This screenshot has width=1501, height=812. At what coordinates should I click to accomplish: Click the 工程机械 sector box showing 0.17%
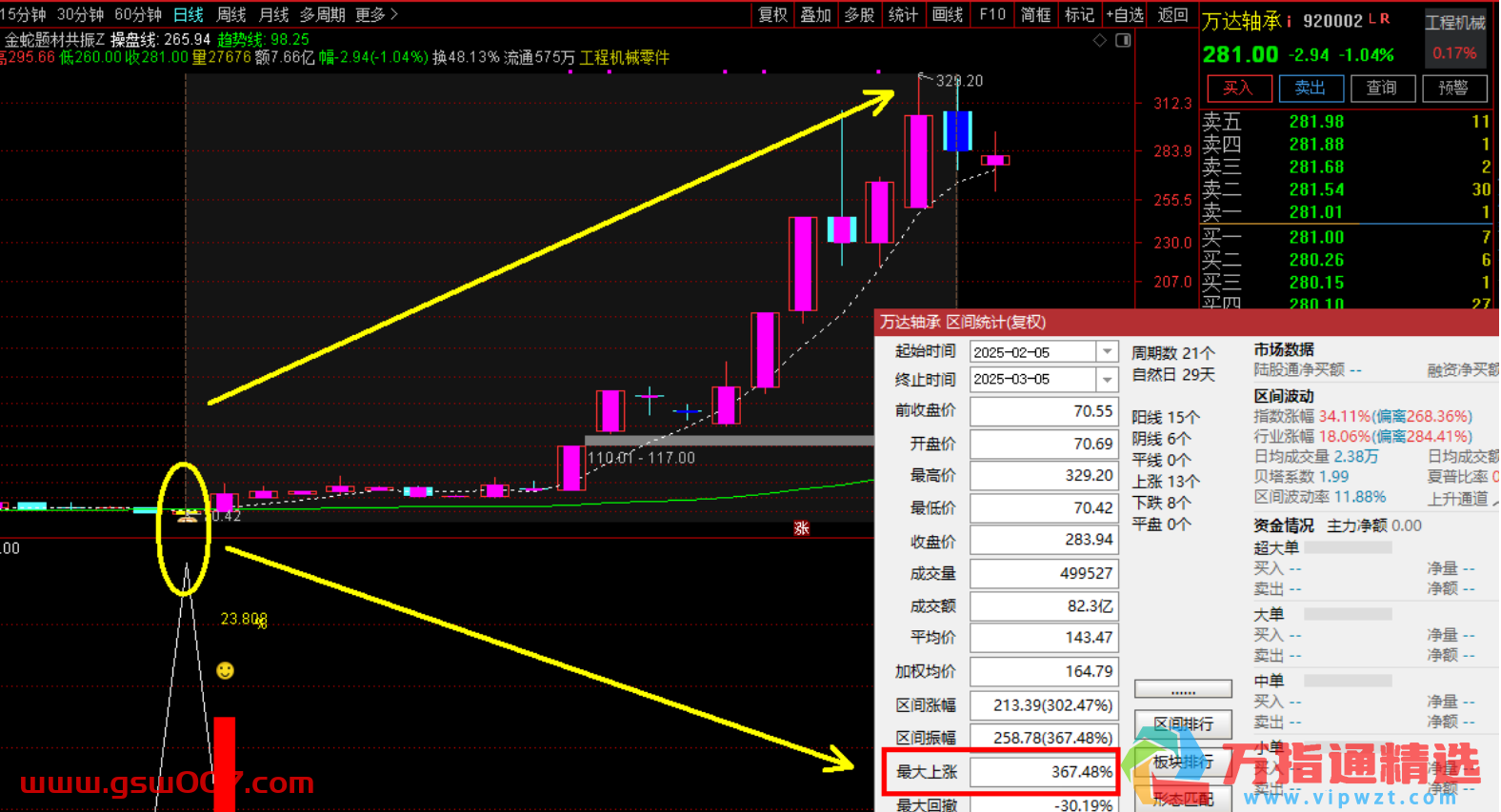tap(1454, 38)
